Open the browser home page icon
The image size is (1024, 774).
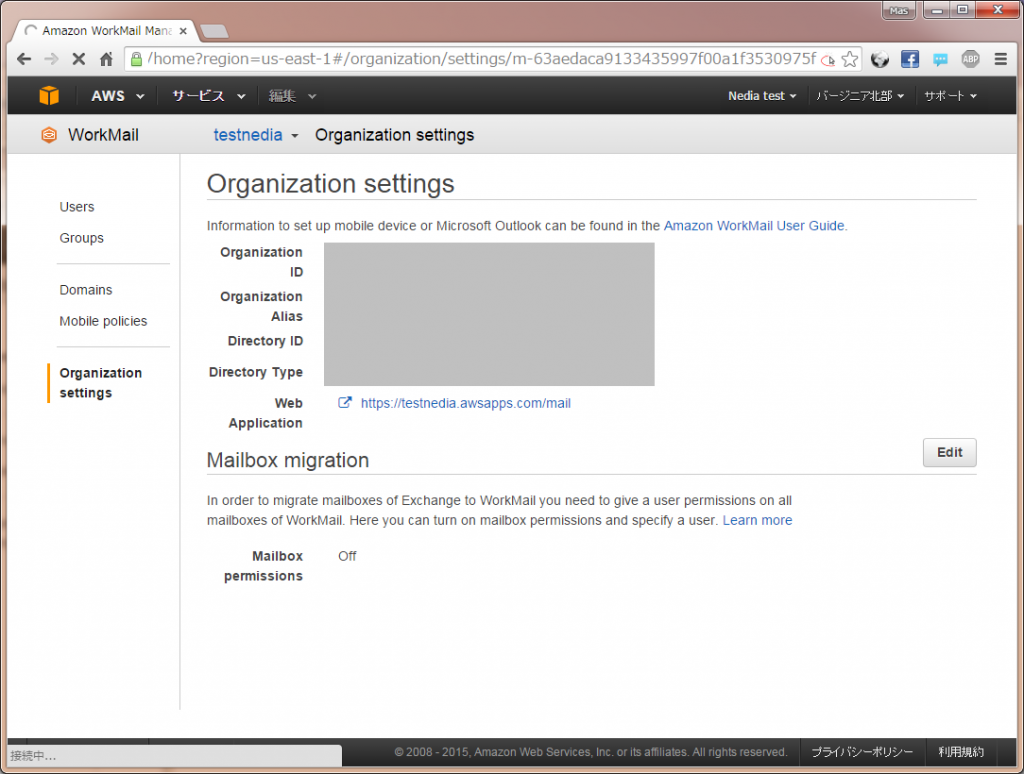pos(106,59)
